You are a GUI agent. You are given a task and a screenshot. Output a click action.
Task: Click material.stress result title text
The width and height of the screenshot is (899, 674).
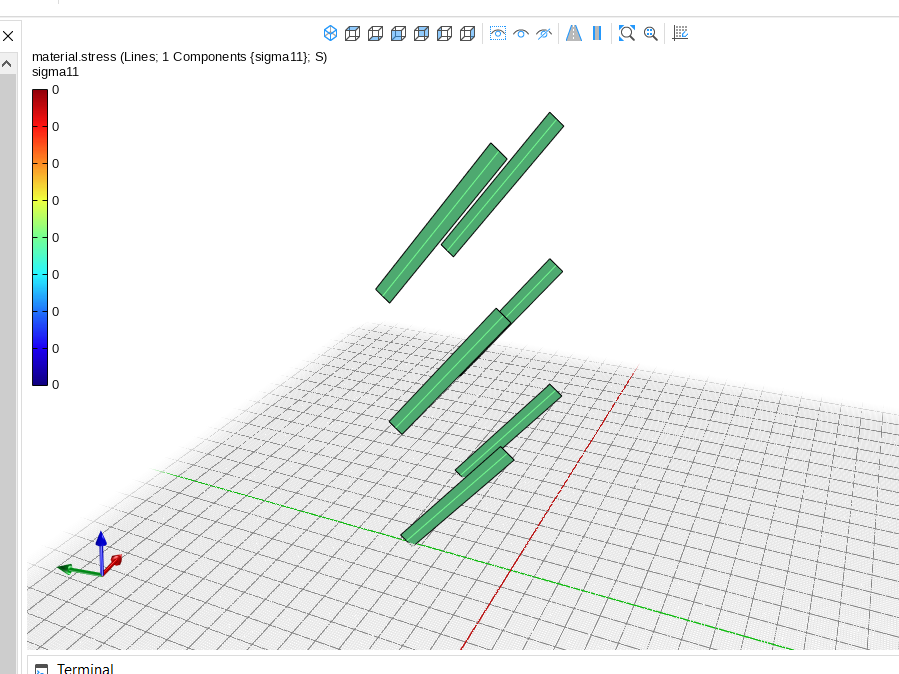179,57
